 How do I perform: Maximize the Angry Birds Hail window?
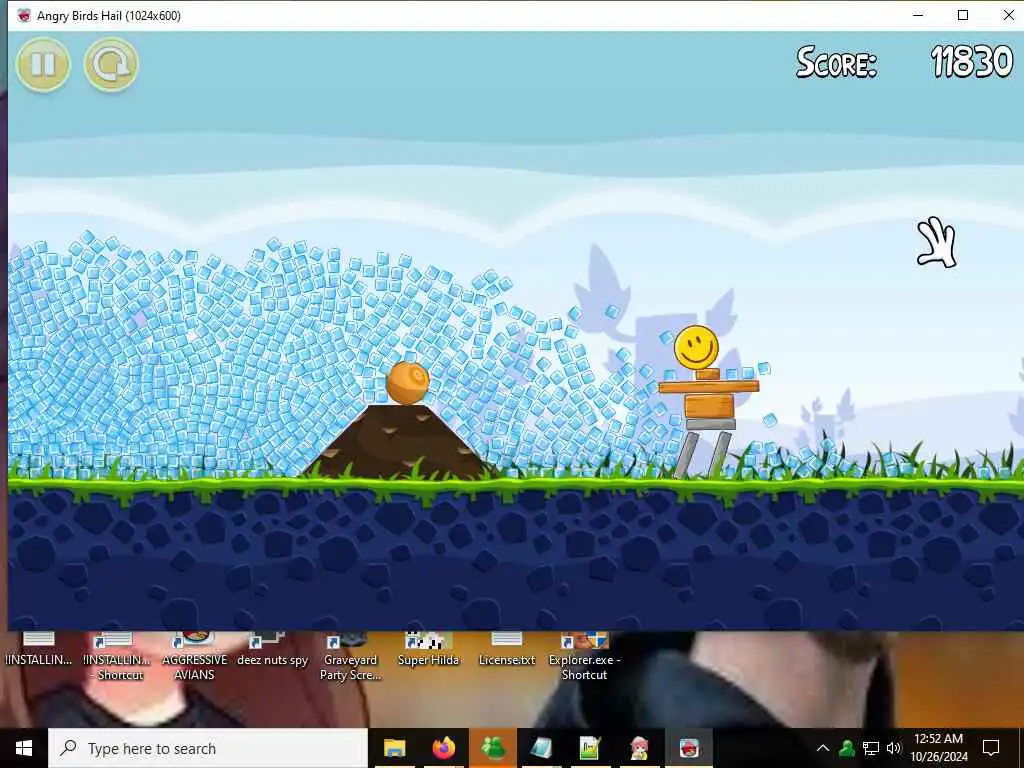(x=963, y=15)
